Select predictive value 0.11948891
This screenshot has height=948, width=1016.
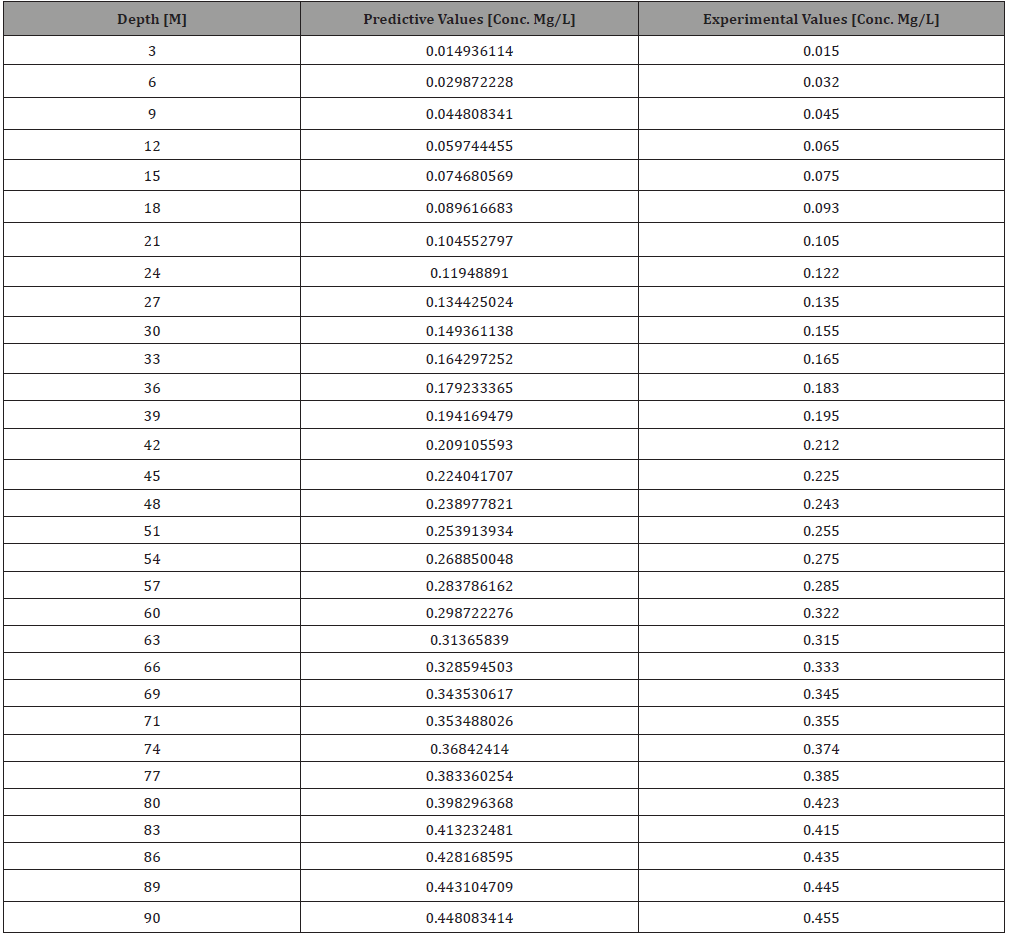469,273
